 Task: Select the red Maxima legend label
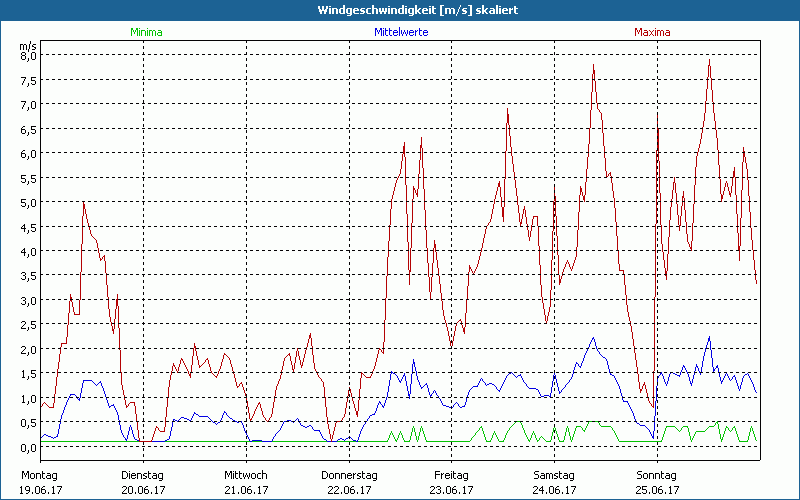(652, 32)
